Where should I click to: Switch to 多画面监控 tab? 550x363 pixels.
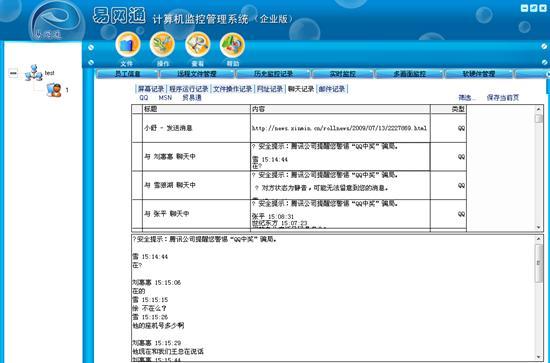[409, 74]
